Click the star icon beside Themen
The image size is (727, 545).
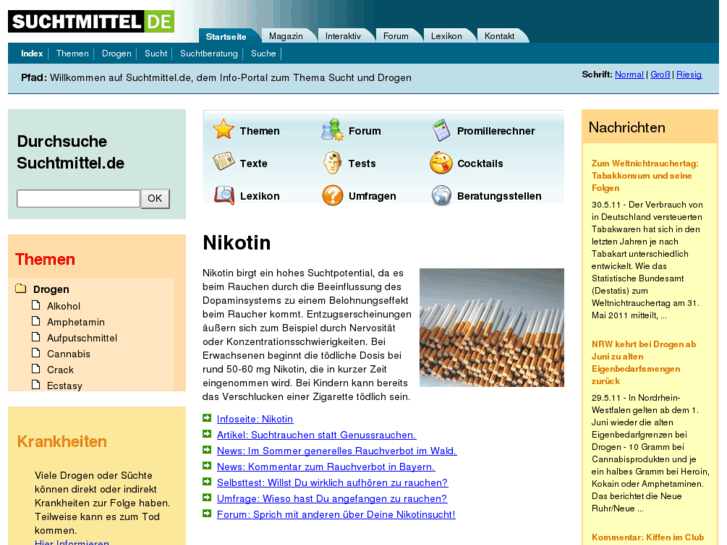(223, 130)
